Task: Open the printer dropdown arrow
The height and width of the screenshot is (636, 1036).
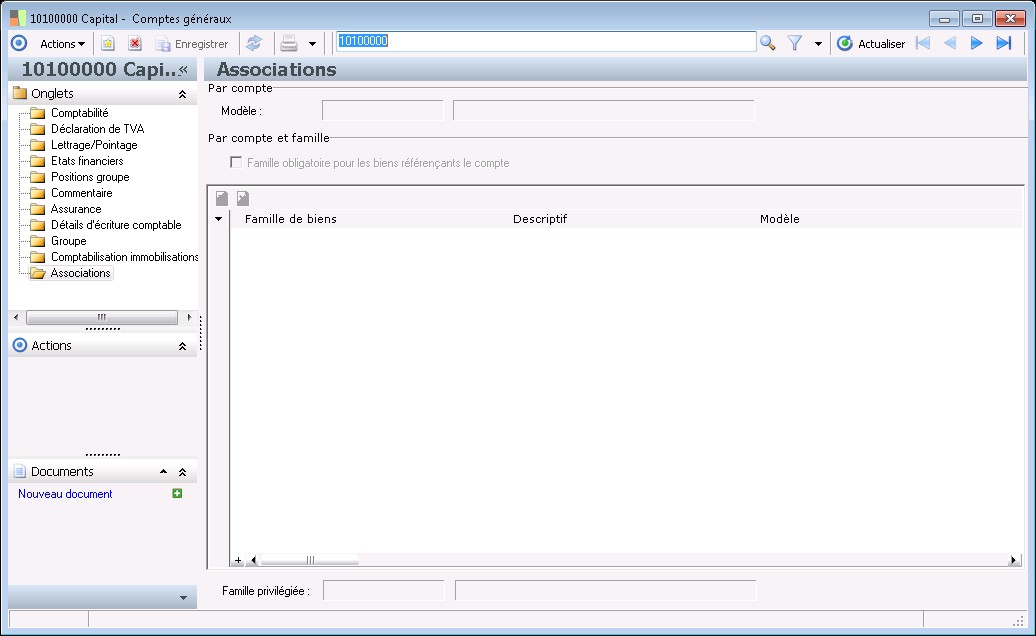Action: click(313, 44)
